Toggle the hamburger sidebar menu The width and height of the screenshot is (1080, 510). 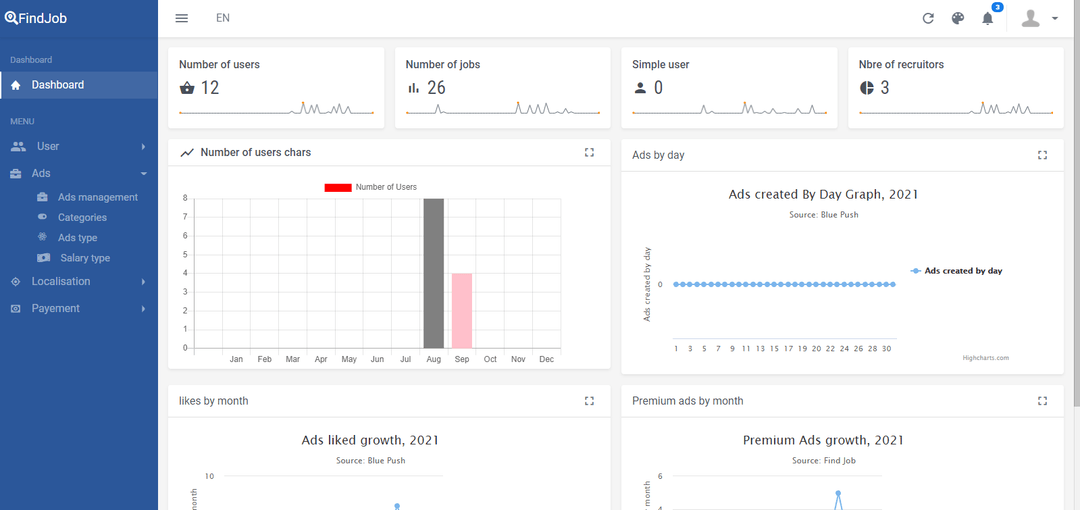[181, 18]
